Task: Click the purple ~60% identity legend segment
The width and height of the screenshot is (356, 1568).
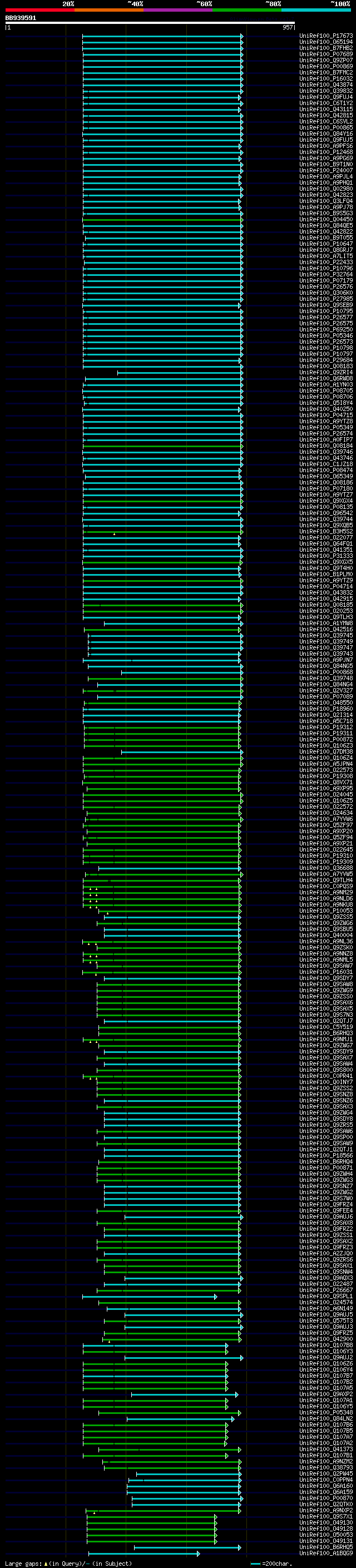Action: coord(179,10)
